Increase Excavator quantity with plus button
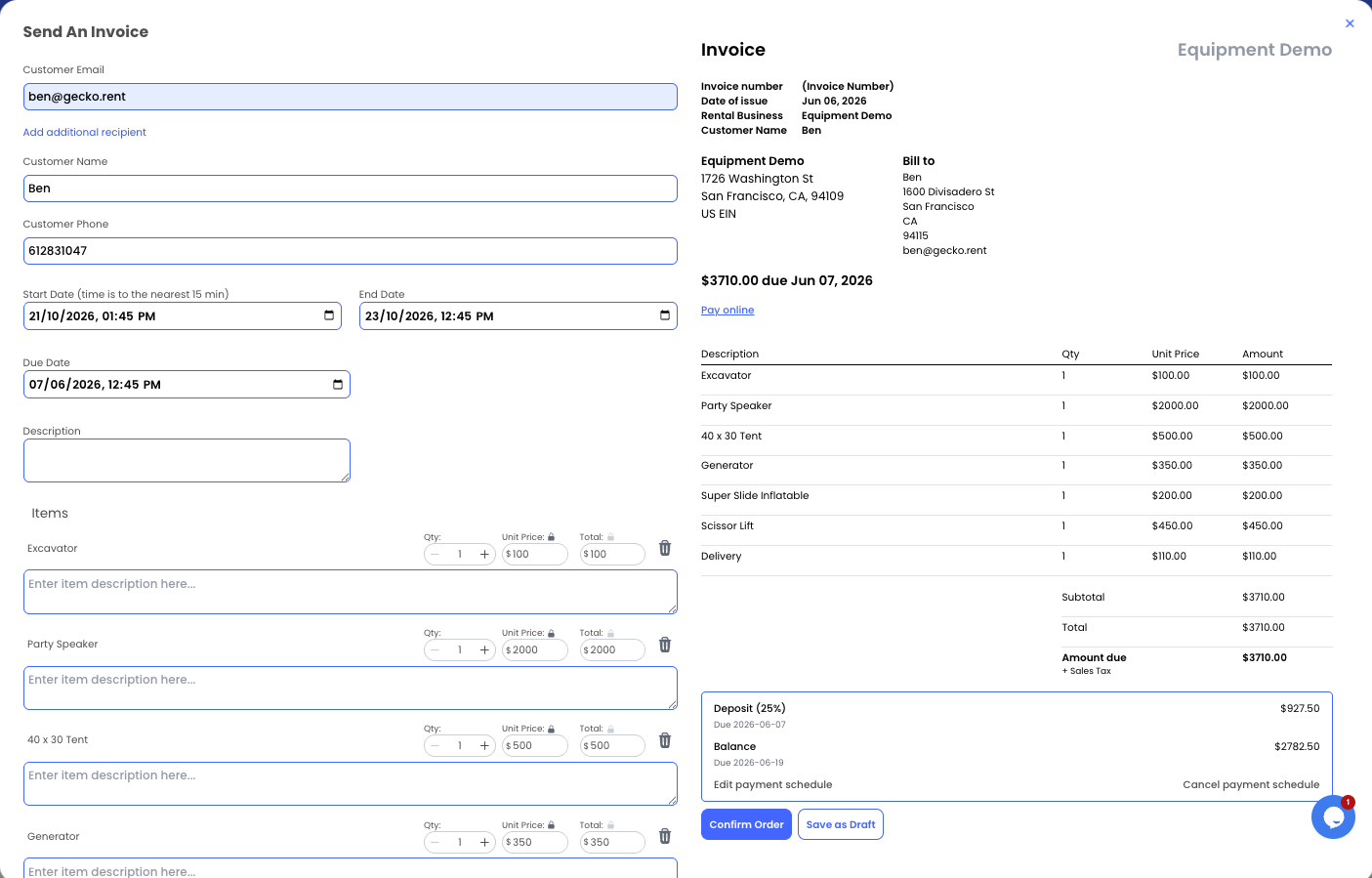Screen dimensions: 1372x878 click(x=484, y=554)
